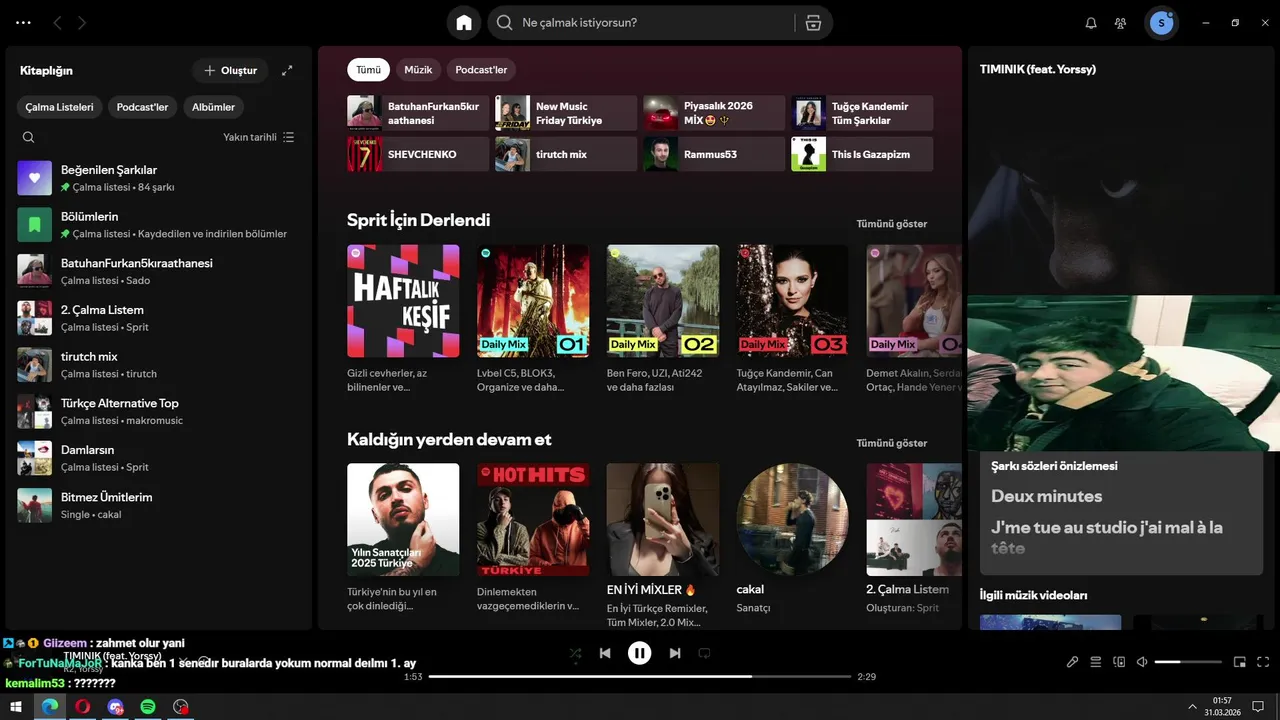Viewport: 1280px width, 720px height.
Task: Toggle the lyrics microphone view
Action: (1072, 662)
